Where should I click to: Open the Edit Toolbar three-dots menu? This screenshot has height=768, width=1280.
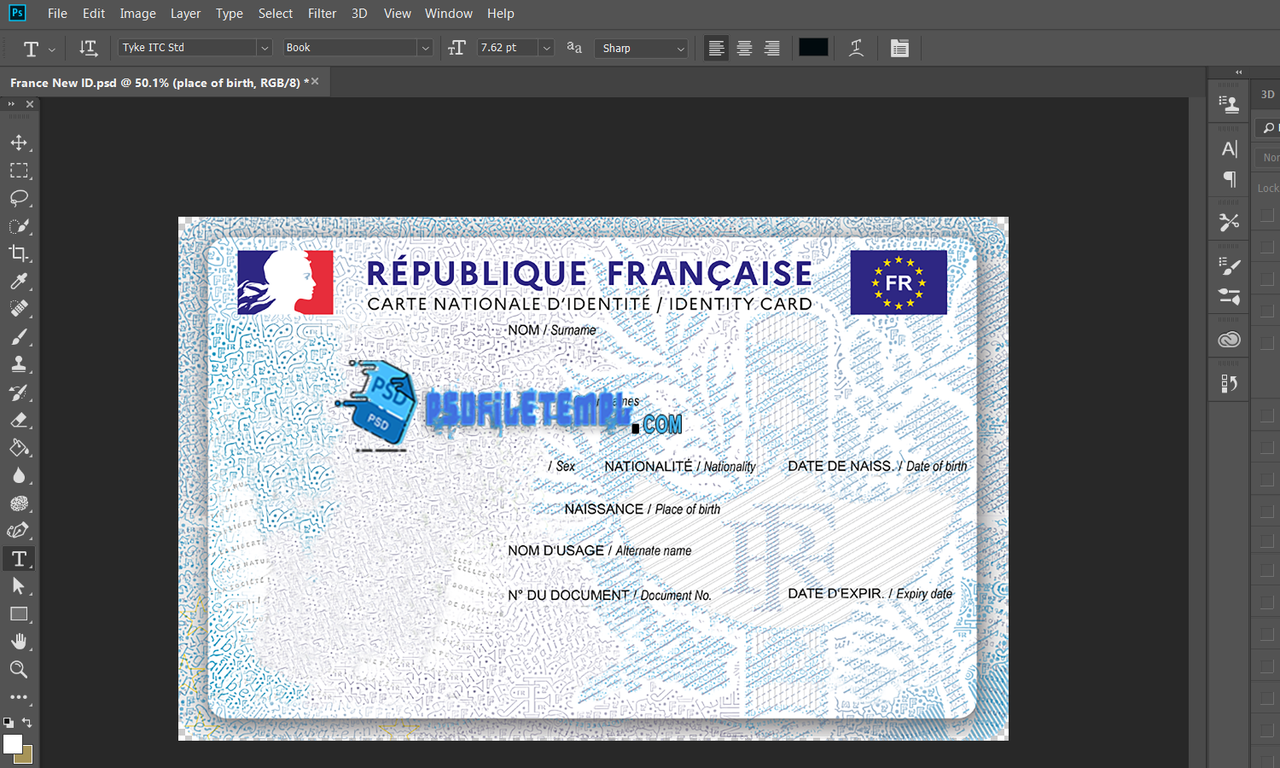pyautogui.click(x=19, y=697)
